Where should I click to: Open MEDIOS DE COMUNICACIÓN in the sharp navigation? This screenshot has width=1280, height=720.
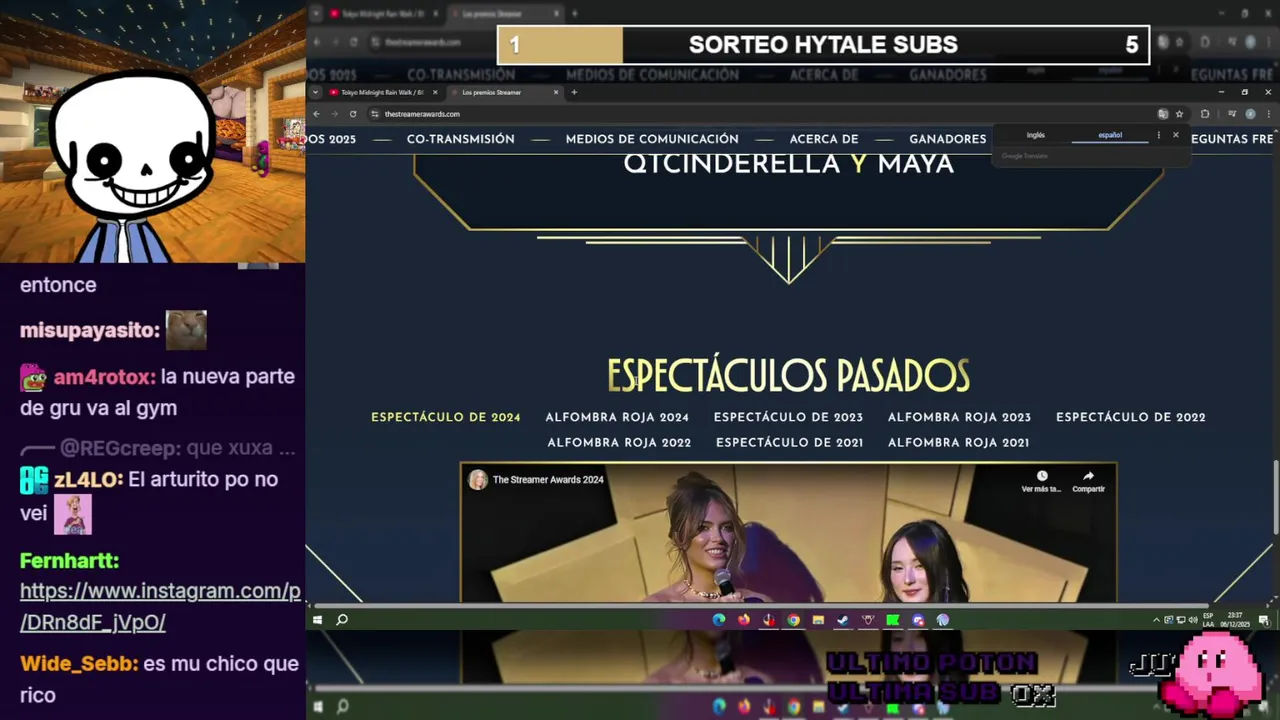pos(652,139)
